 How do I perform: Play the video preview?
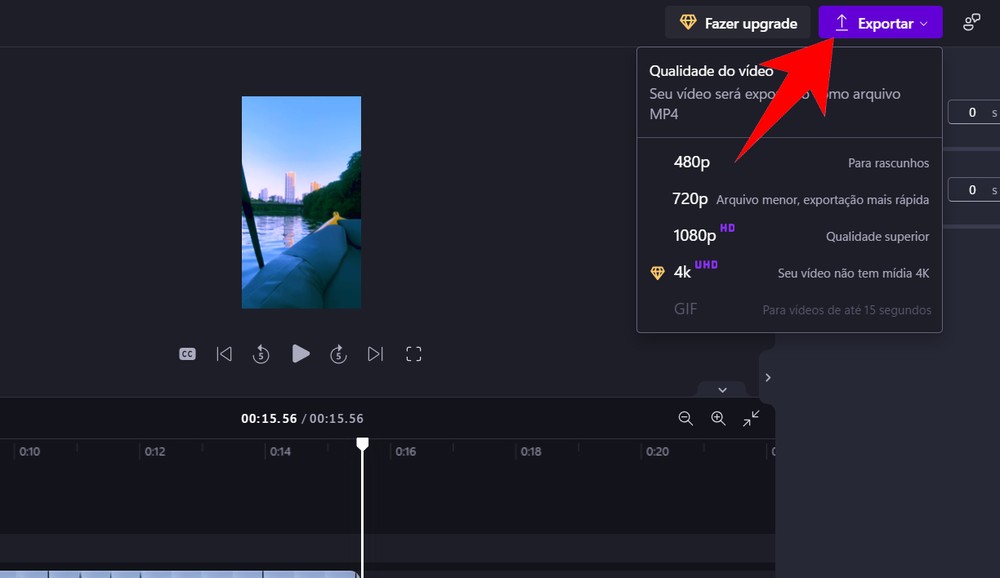coord(301,353)
